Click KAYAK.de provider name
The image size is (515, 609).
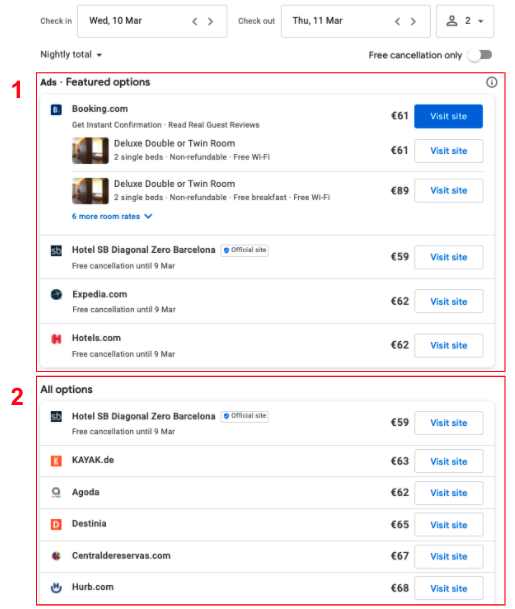tap(93, 460)
